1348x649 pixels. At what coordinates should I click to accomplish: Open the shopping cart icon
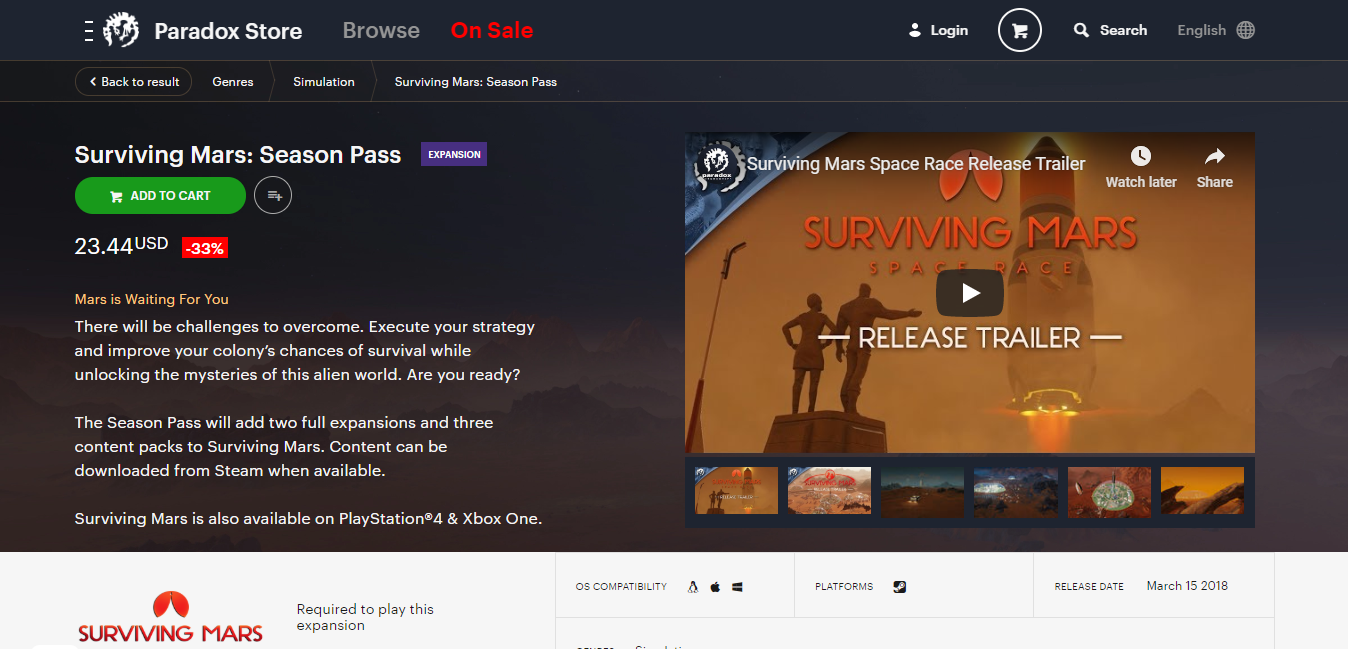(1019, 30)
